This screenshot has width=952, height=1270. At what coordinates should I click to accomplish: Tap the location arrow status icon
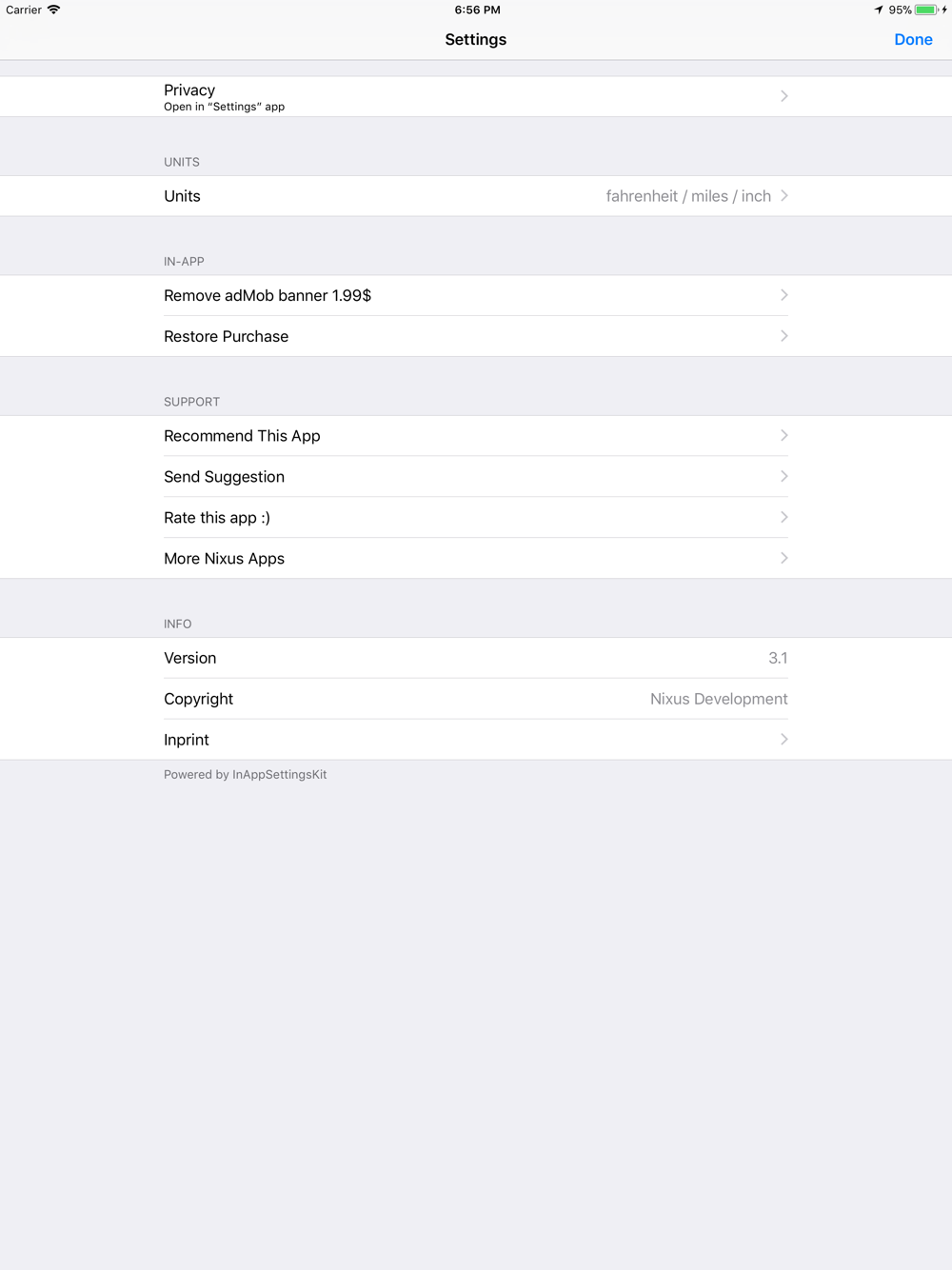click(879, 10)
